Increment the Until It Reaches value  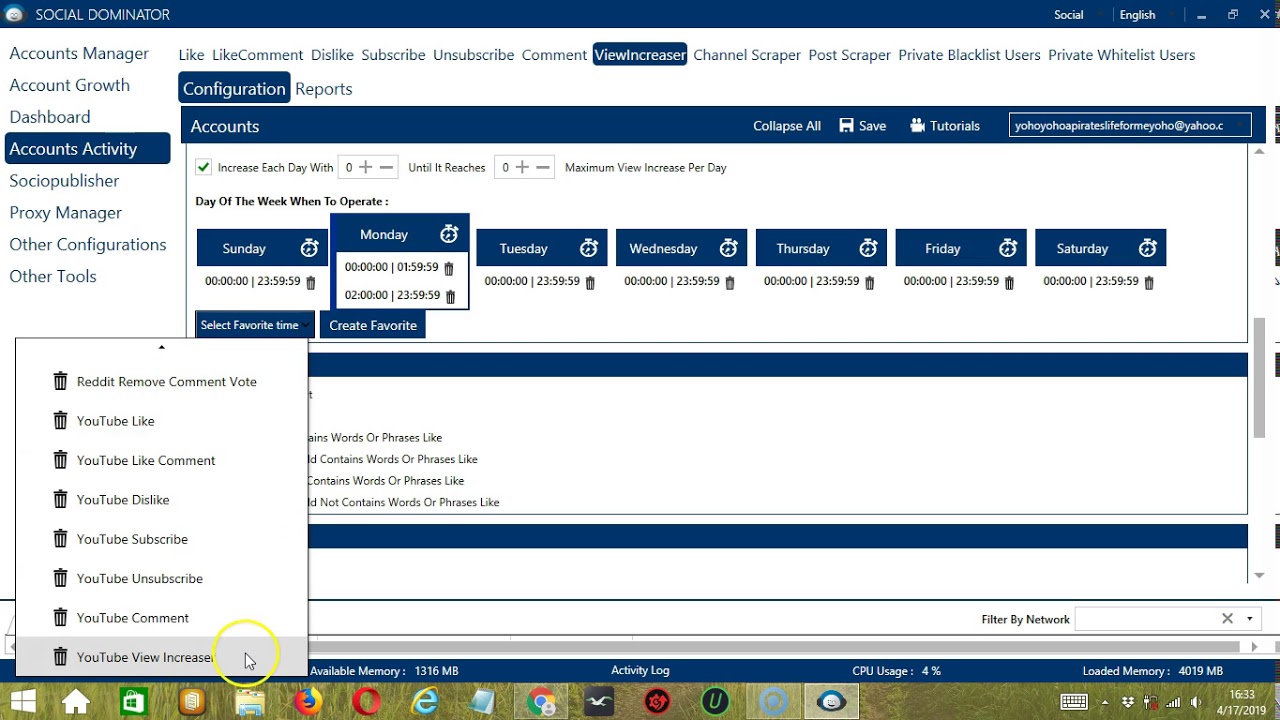pyautogui.click(x=522, y=167)
